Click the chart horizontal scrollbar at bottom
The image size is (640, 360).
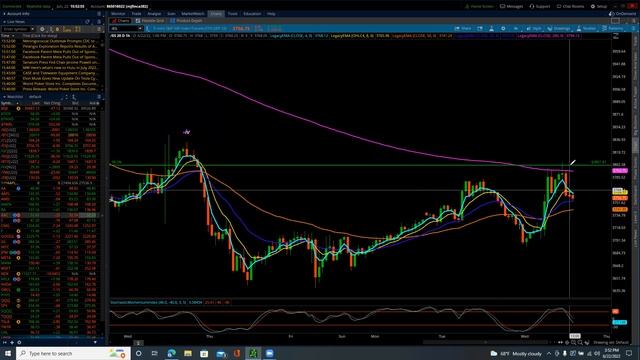coord(486,342)
